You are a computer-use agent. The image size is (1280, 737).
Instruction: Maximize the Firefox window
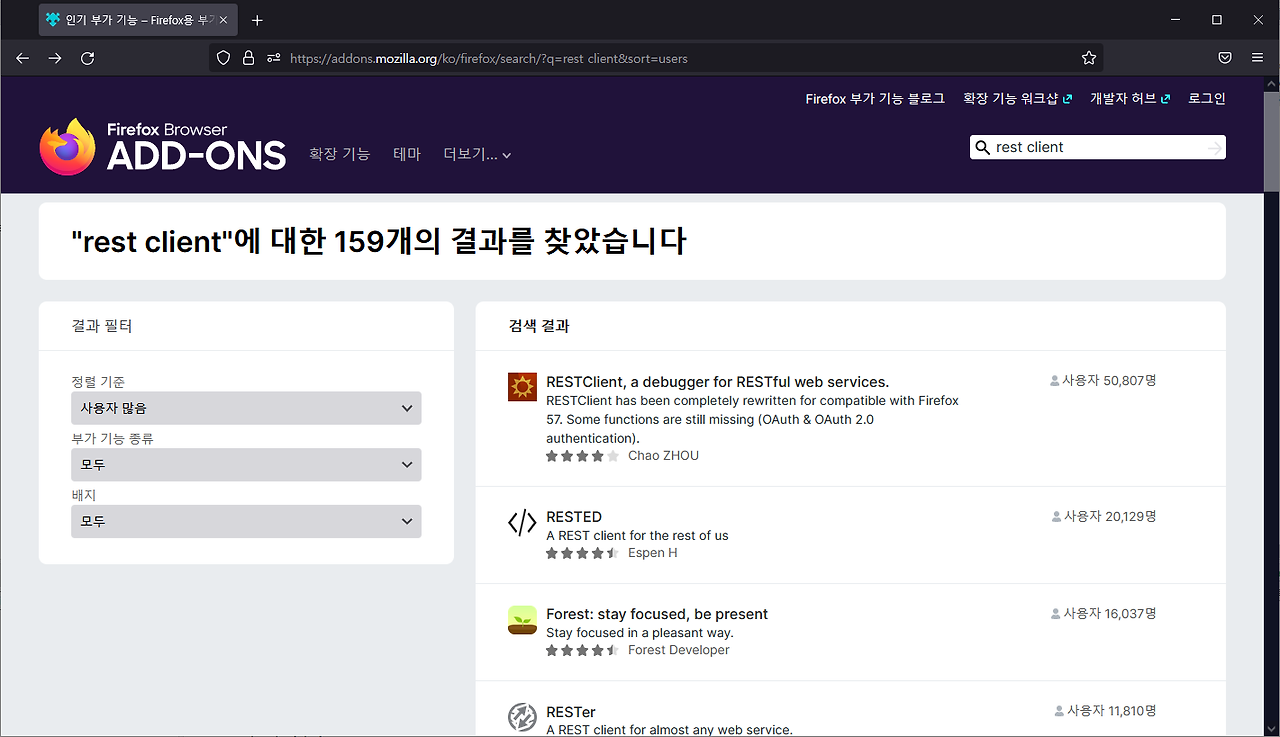[1217, 20]
